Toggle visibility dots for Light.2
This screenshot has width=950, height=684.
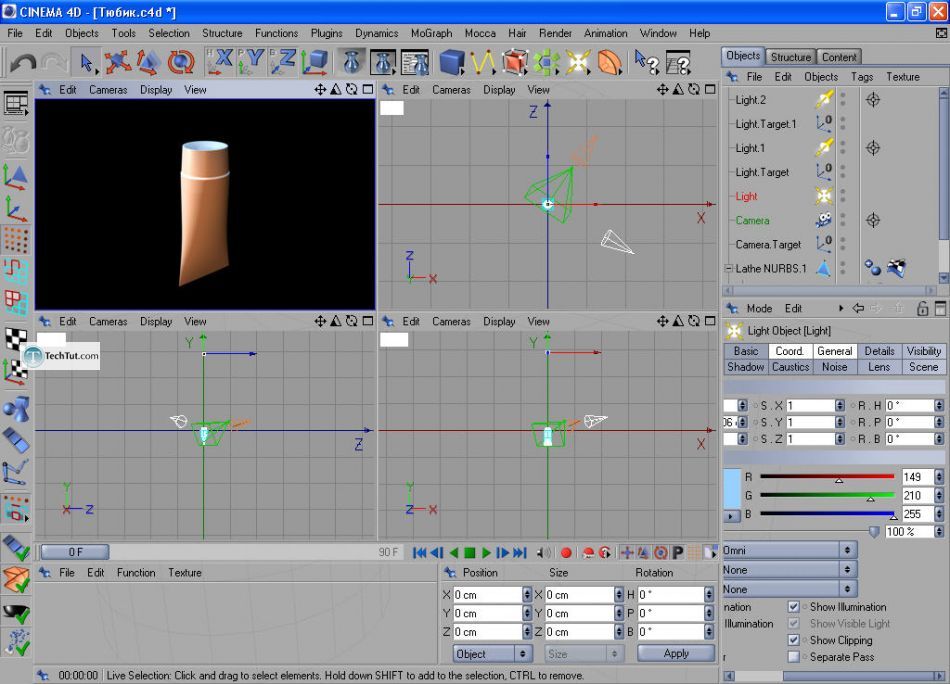pyautogui.click(x=843, y=100)
